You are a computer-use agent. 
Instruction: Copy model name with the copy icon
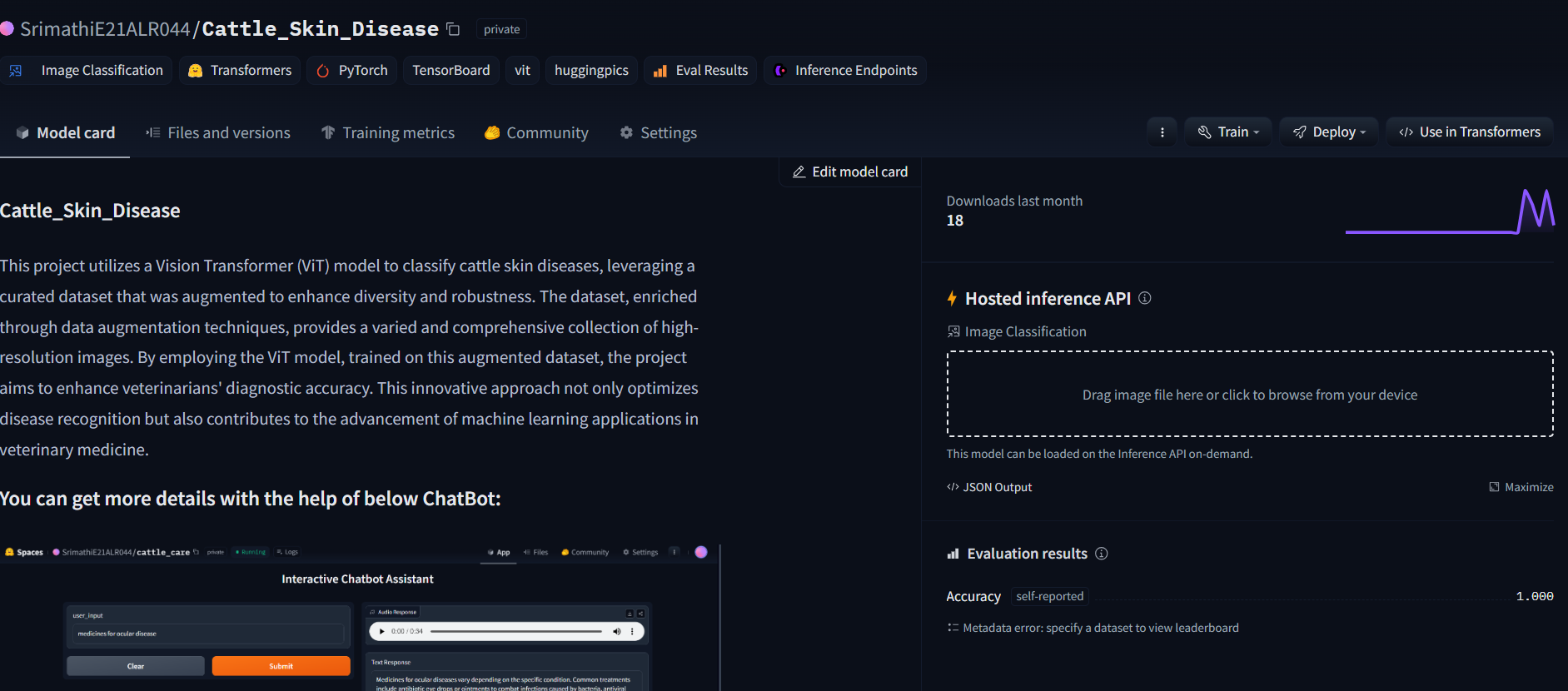(453, 29)
